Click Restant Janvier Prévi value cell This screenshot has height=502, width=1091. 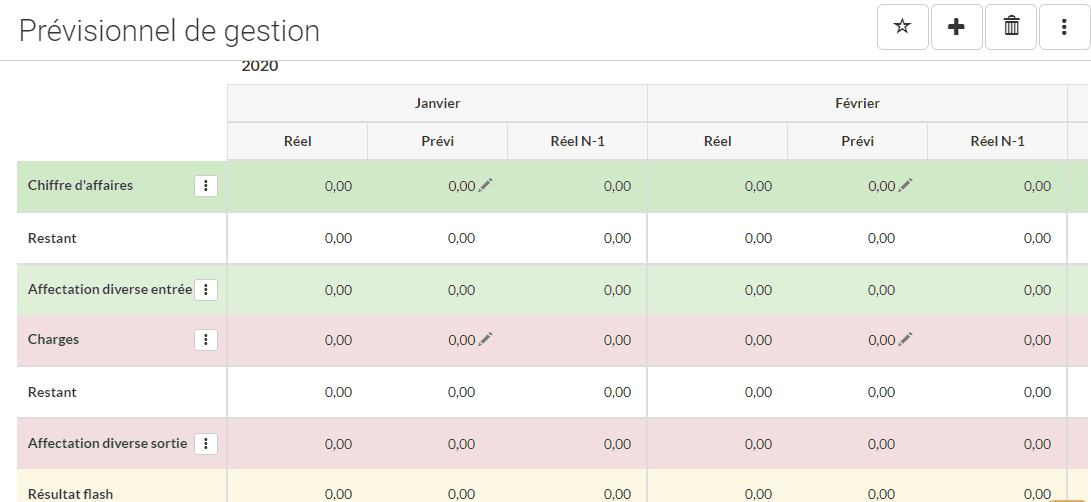coord(461,238)
